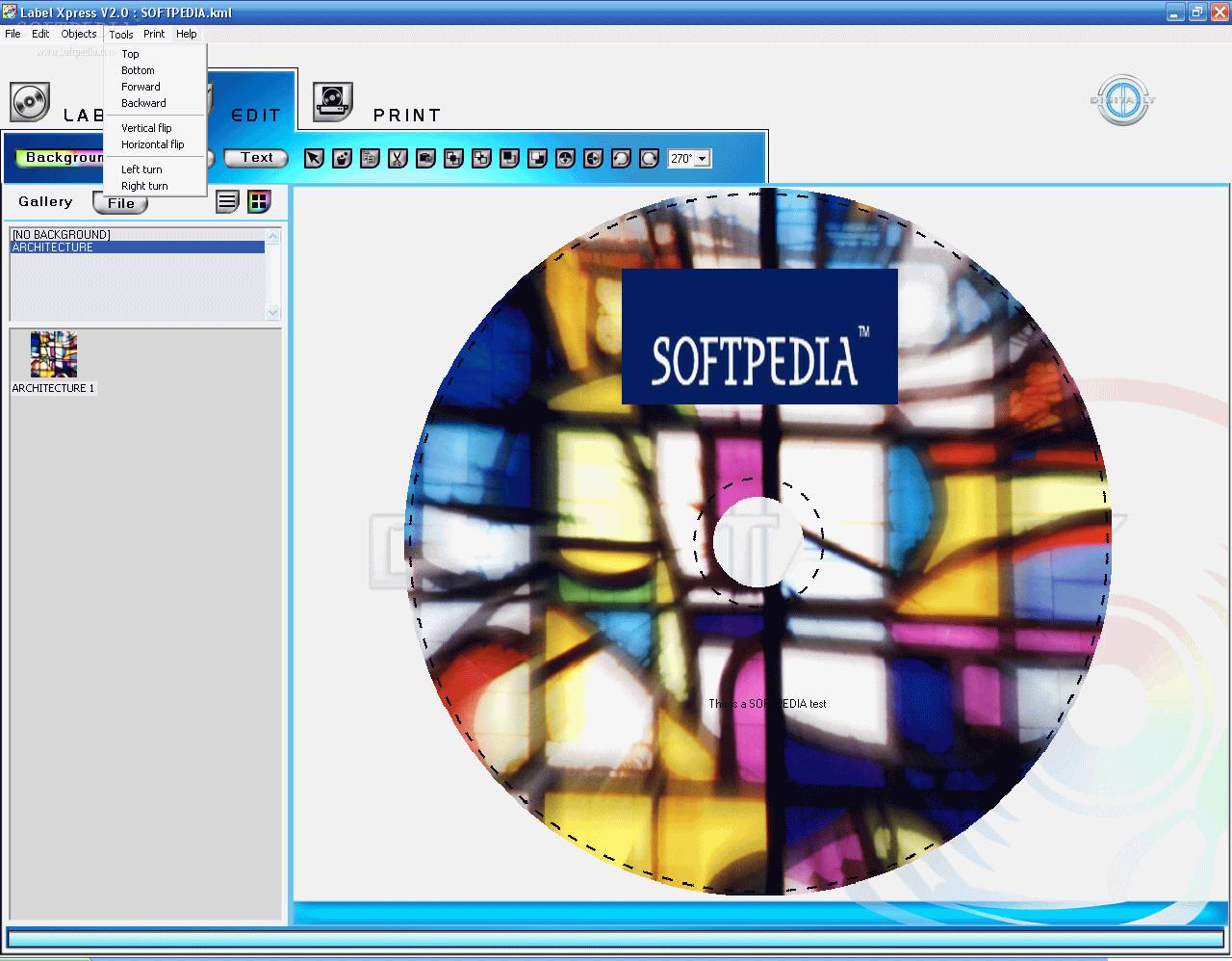Open the Print menu
Image resolution: width=1232 pixels, height=961 pixels.
(153, 33)
